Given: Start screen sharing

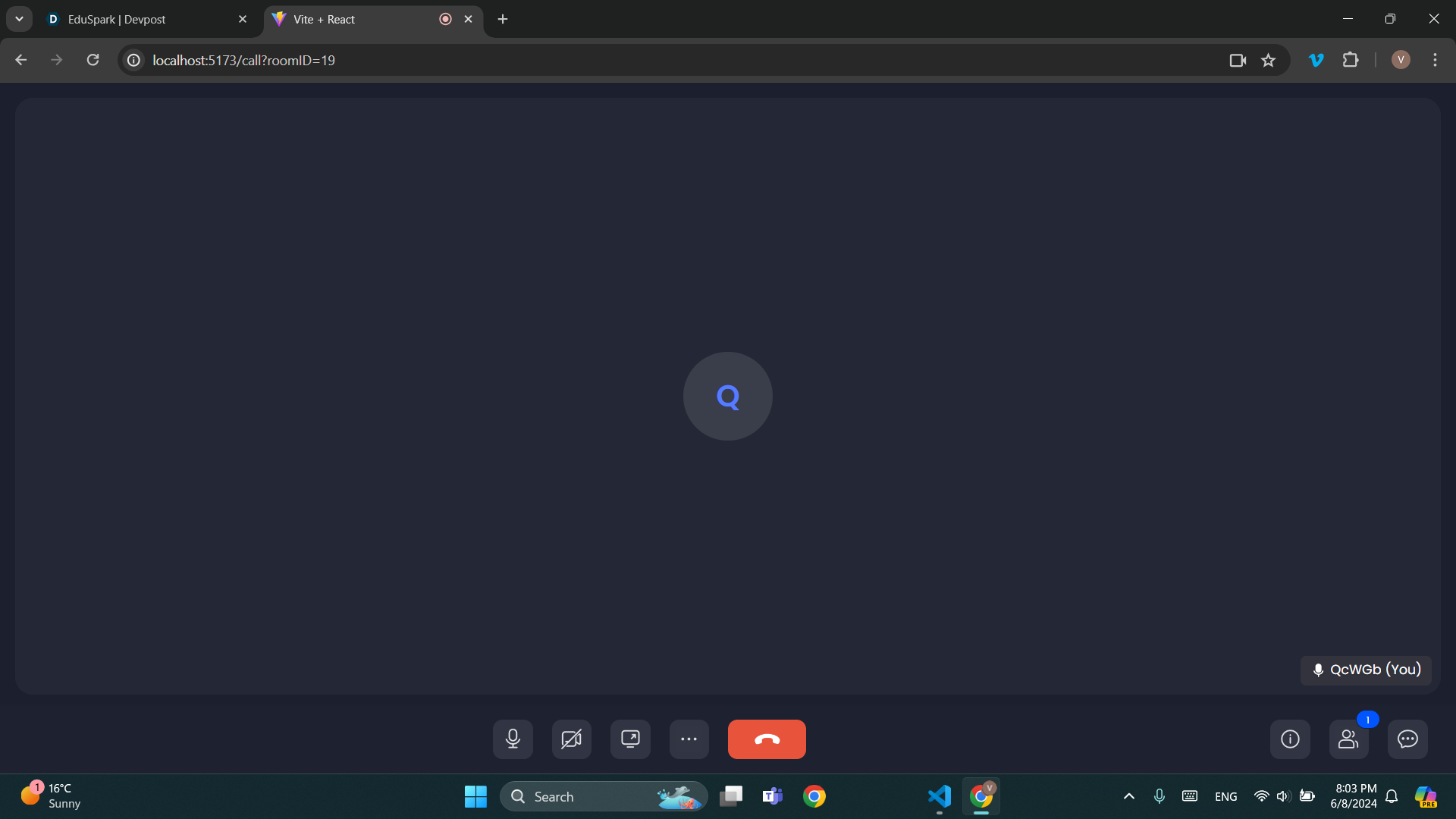Looking at the screenshot, I should (x=630, y=739).
